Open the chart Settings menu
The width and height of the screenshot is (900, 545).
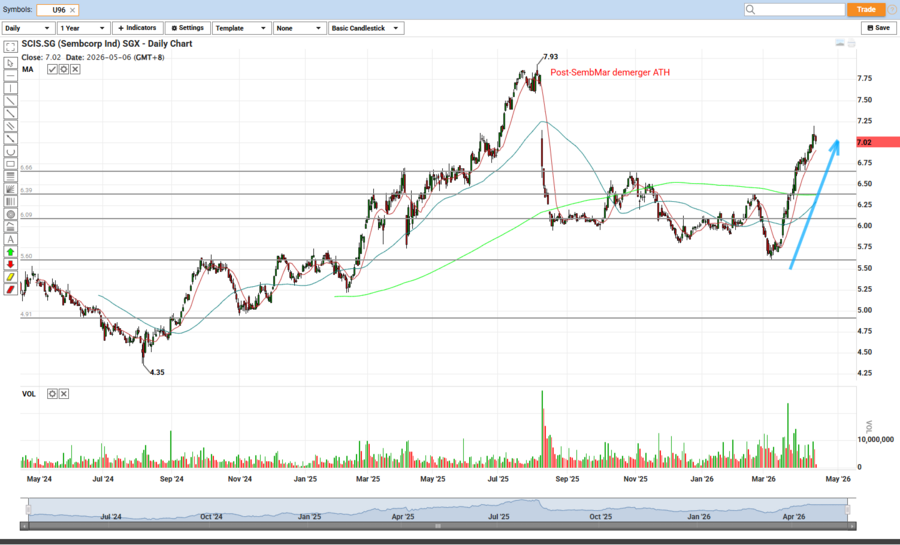[186, 28]
